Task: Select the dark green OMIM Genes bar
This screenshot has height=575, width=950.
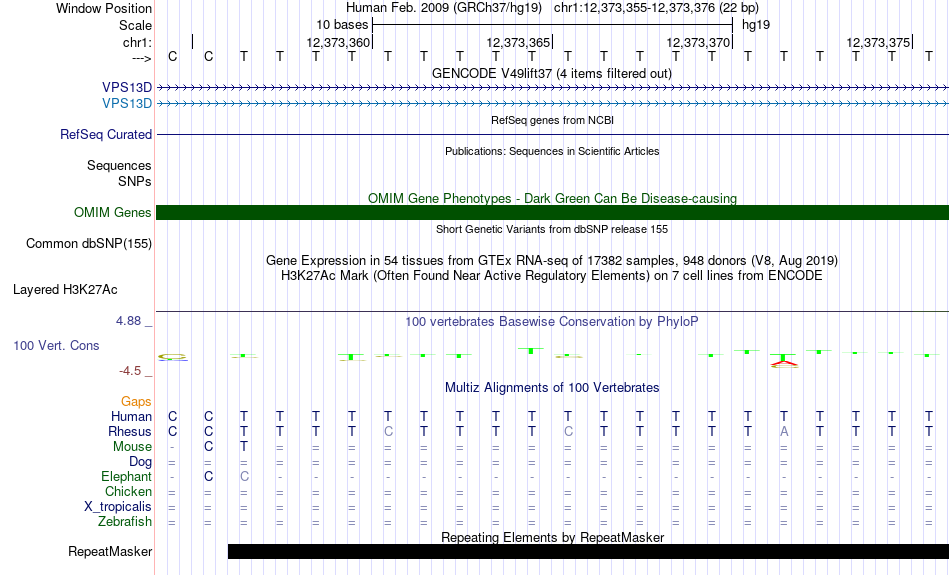Action: coord(552,213)
